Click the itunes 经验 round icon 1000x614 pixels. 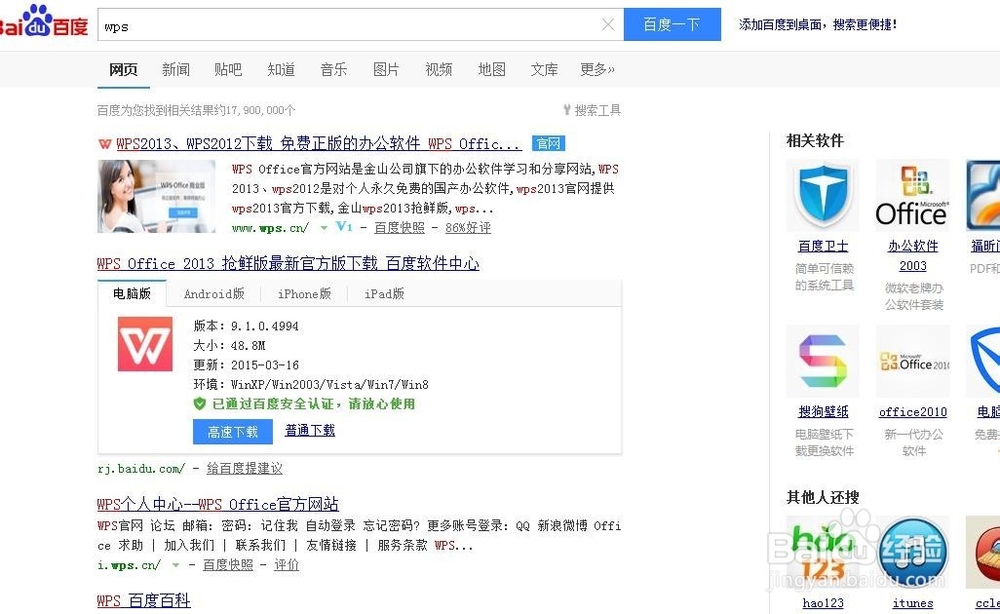point(913,552)
